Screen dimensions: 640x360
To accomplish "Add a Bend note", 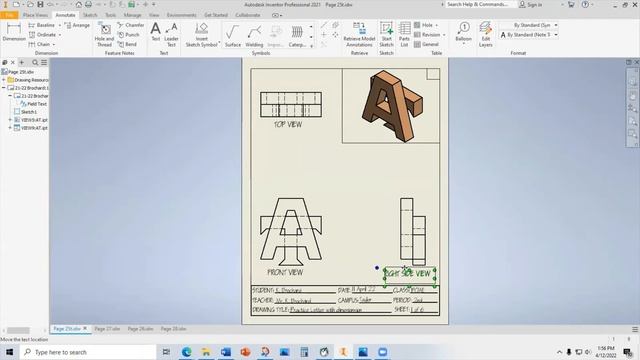I will pos(127,44).
